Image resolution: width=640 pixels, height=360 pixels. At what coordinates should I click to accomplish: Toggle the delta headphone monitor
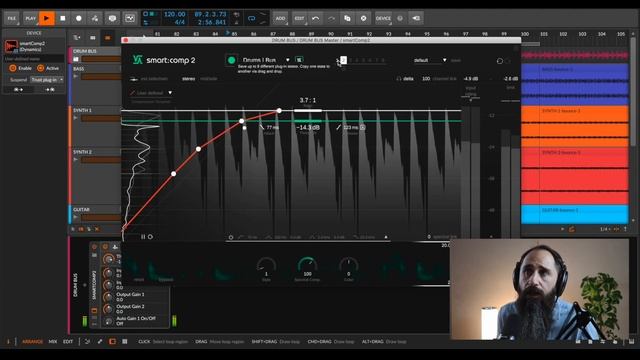pos(405,79)
